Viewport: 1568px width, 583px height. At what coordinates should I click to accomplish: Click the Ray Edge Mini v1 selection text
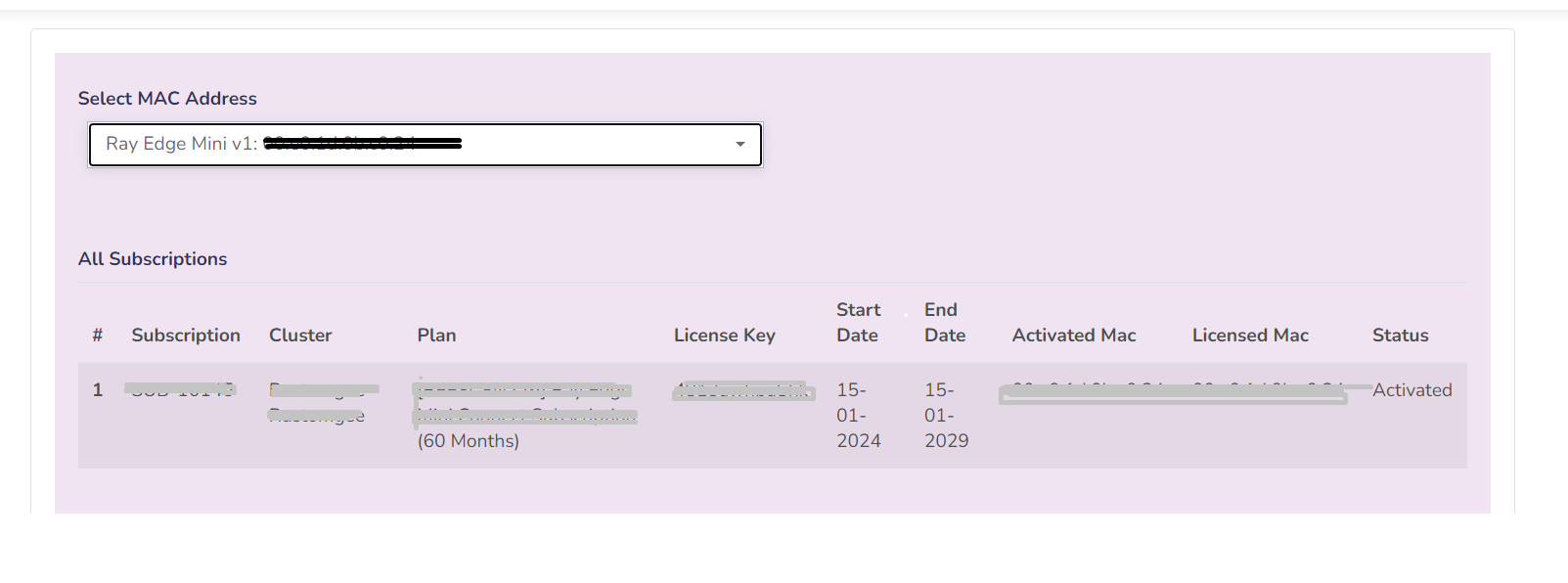pyautogui.click(x=181, y=144)
